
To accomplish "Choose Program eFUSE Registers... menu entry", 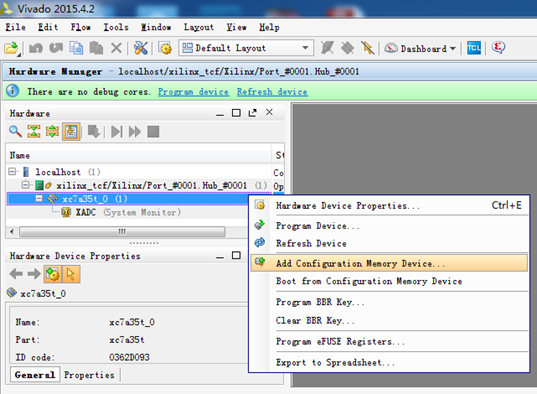I will tap(389, 342).
